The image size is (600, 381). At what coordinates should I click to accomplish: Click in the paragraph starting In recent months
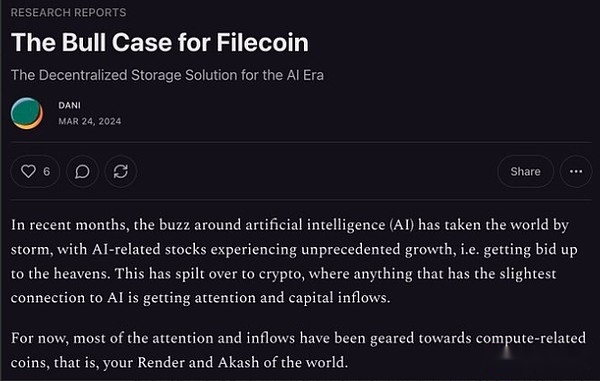tap(294, 261)
